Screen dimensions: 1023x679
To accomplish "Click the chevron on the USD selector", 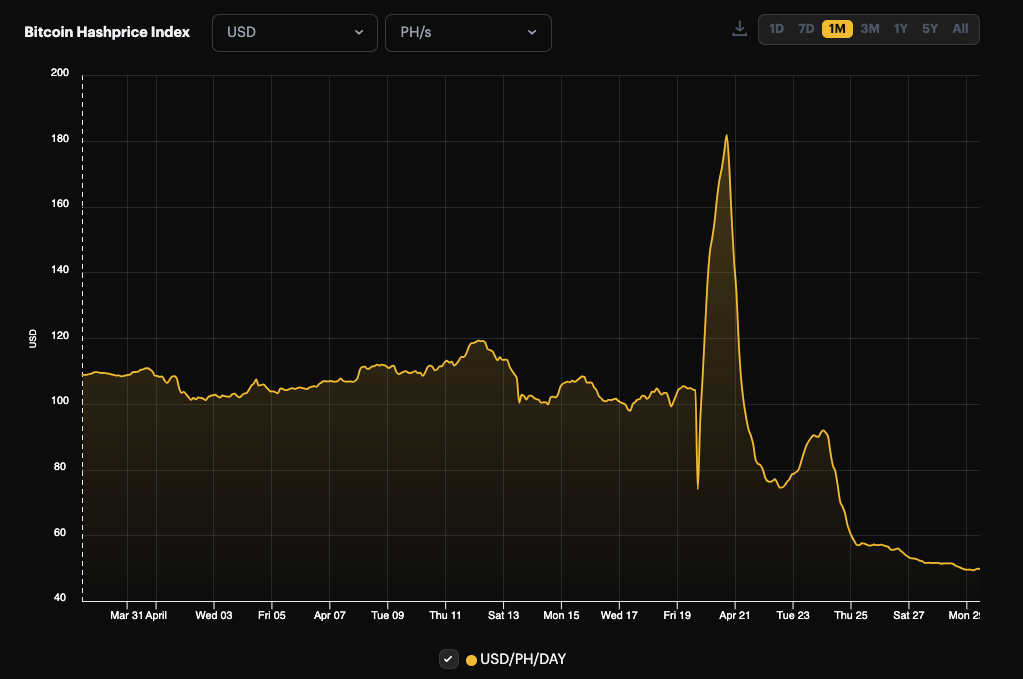I will click(x=361, y=32).
